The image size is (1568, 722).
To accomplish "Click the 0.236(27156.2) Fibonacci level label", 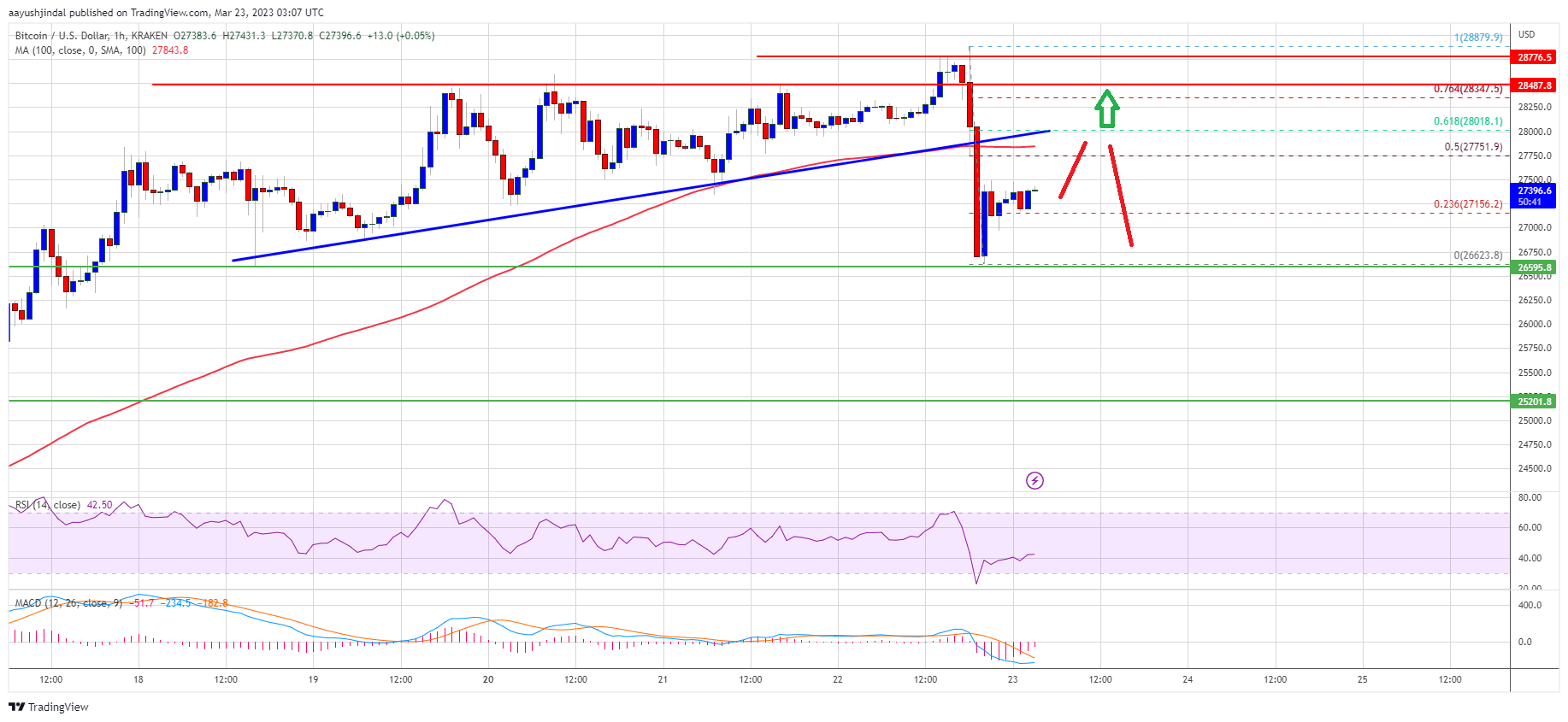I will tap(1468, 204).
